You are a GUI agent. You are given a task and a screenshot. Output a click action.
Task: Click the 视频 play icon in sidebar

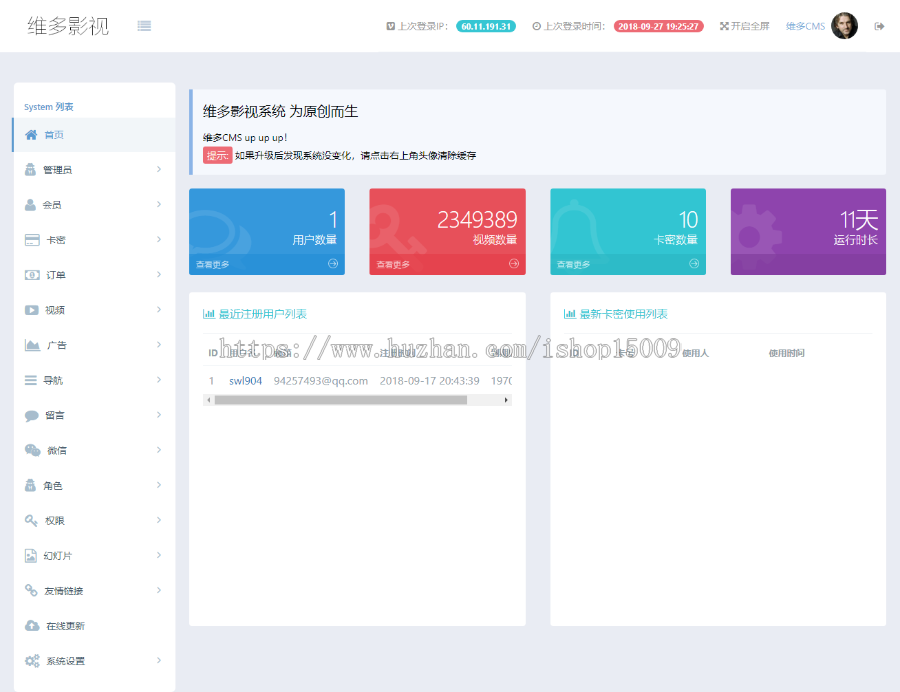point(32,310)
